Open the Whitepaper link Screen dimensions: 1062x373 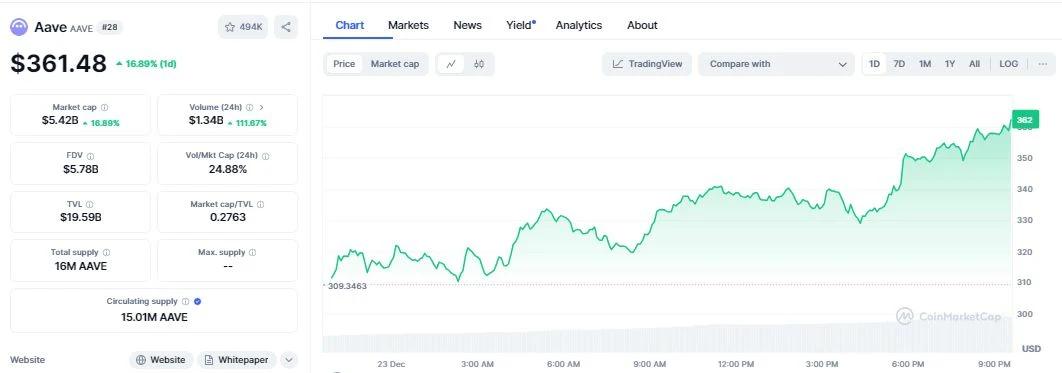237,360
